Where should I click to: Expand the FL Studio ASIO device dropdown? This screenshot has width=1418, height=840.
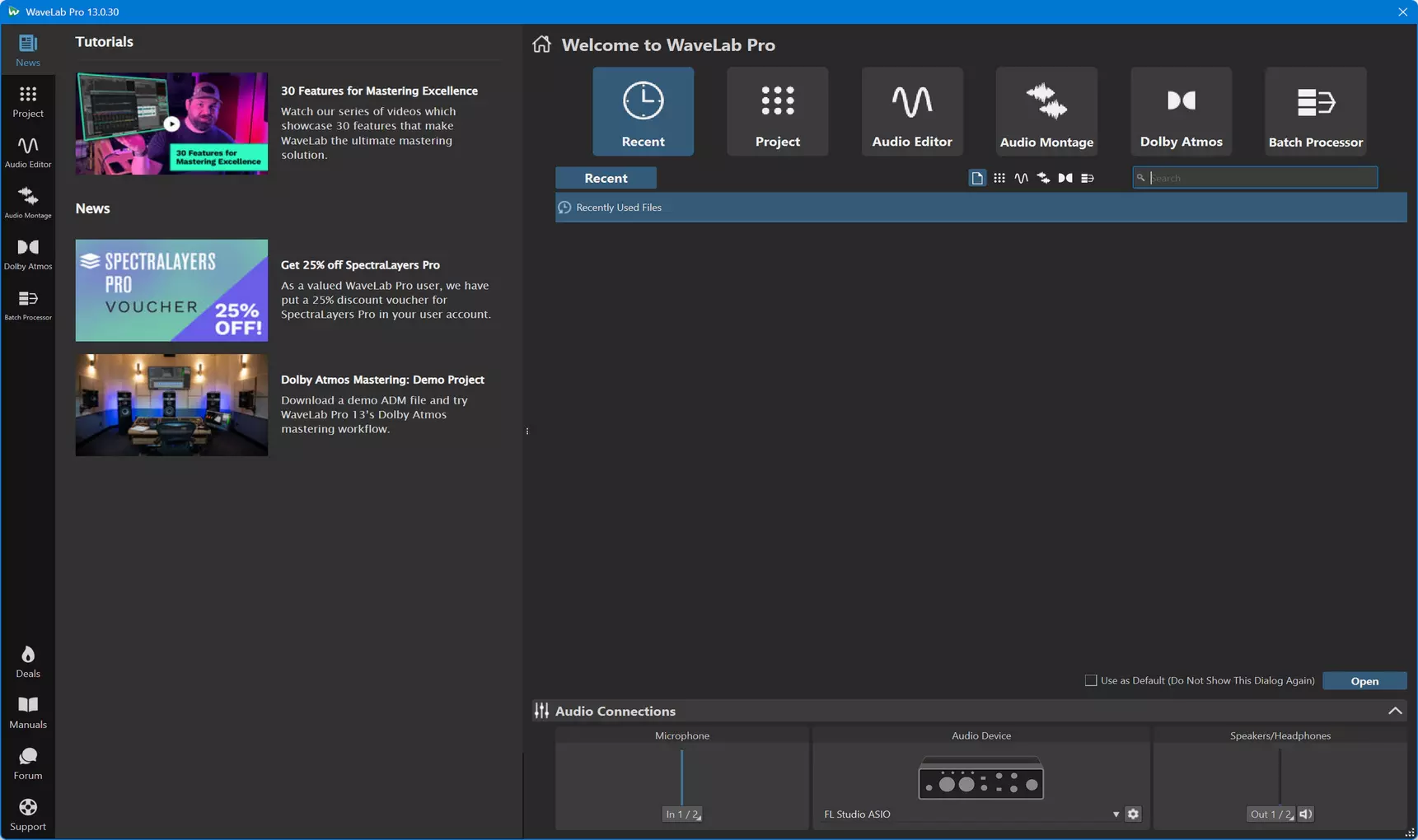1116,814
